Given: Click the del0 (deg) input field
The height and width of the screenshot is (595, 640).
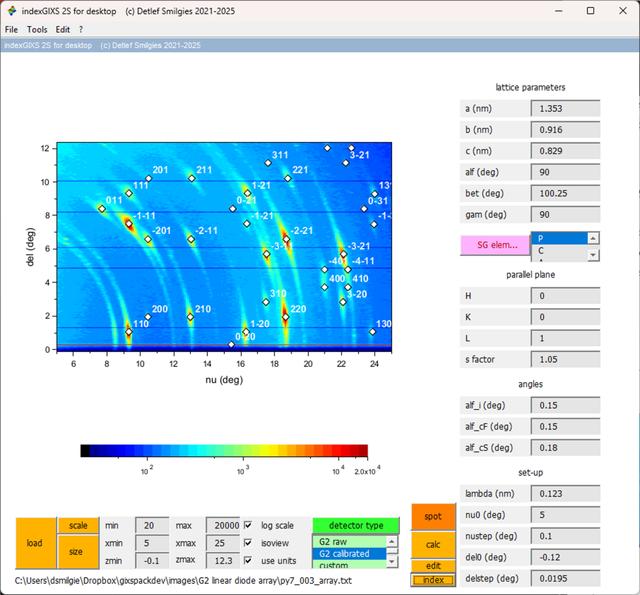Looking at the screenshot, I should 565,557.
